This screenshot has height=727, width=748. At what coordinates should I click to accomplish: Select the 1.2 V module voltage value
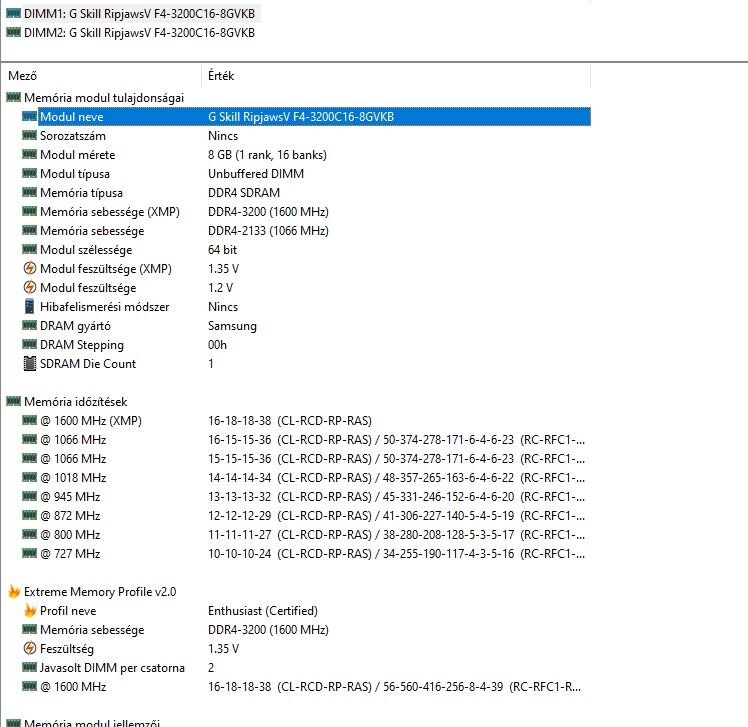(x=220, y=288)
